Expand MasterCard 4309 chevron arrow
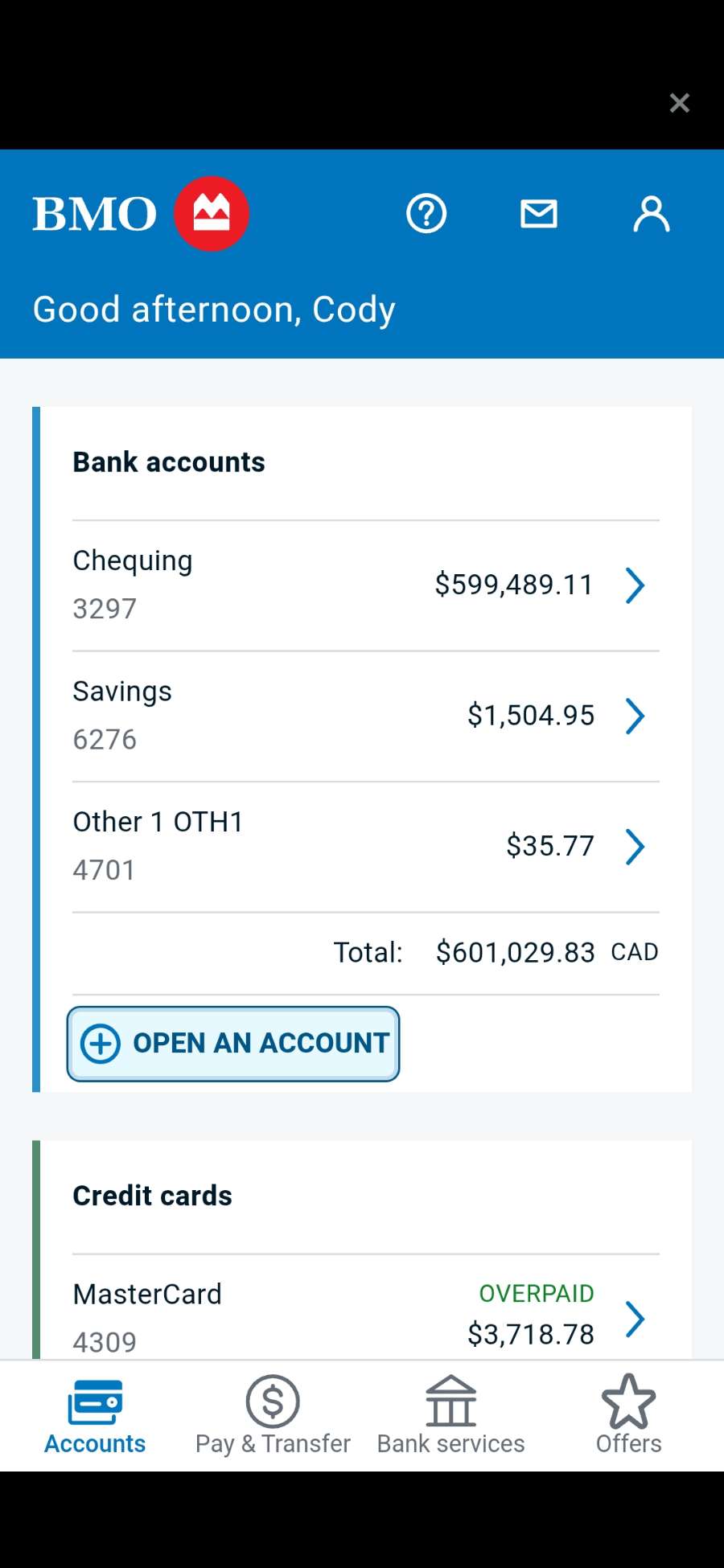Viewport: 724px width, 1568px height. 635,1318
